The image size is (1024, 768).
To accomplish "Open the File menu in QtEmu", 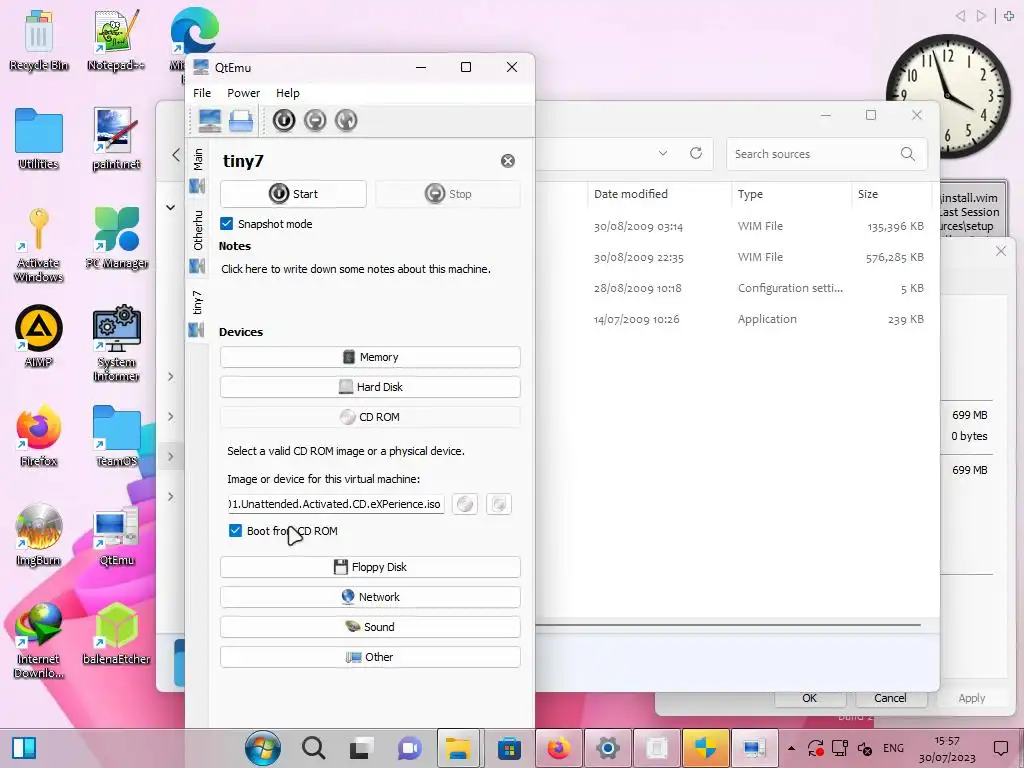I will (202, 93).
